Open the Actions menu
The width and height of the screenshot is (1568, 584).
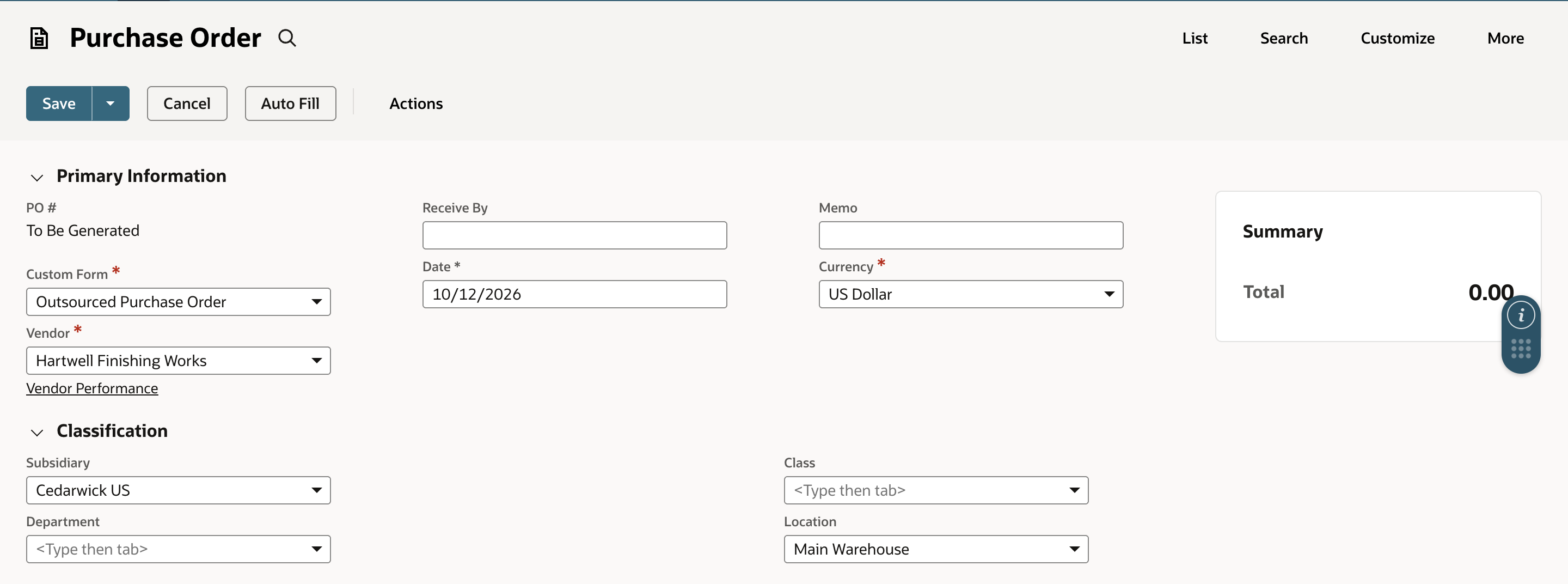click(x=416, y=104)
